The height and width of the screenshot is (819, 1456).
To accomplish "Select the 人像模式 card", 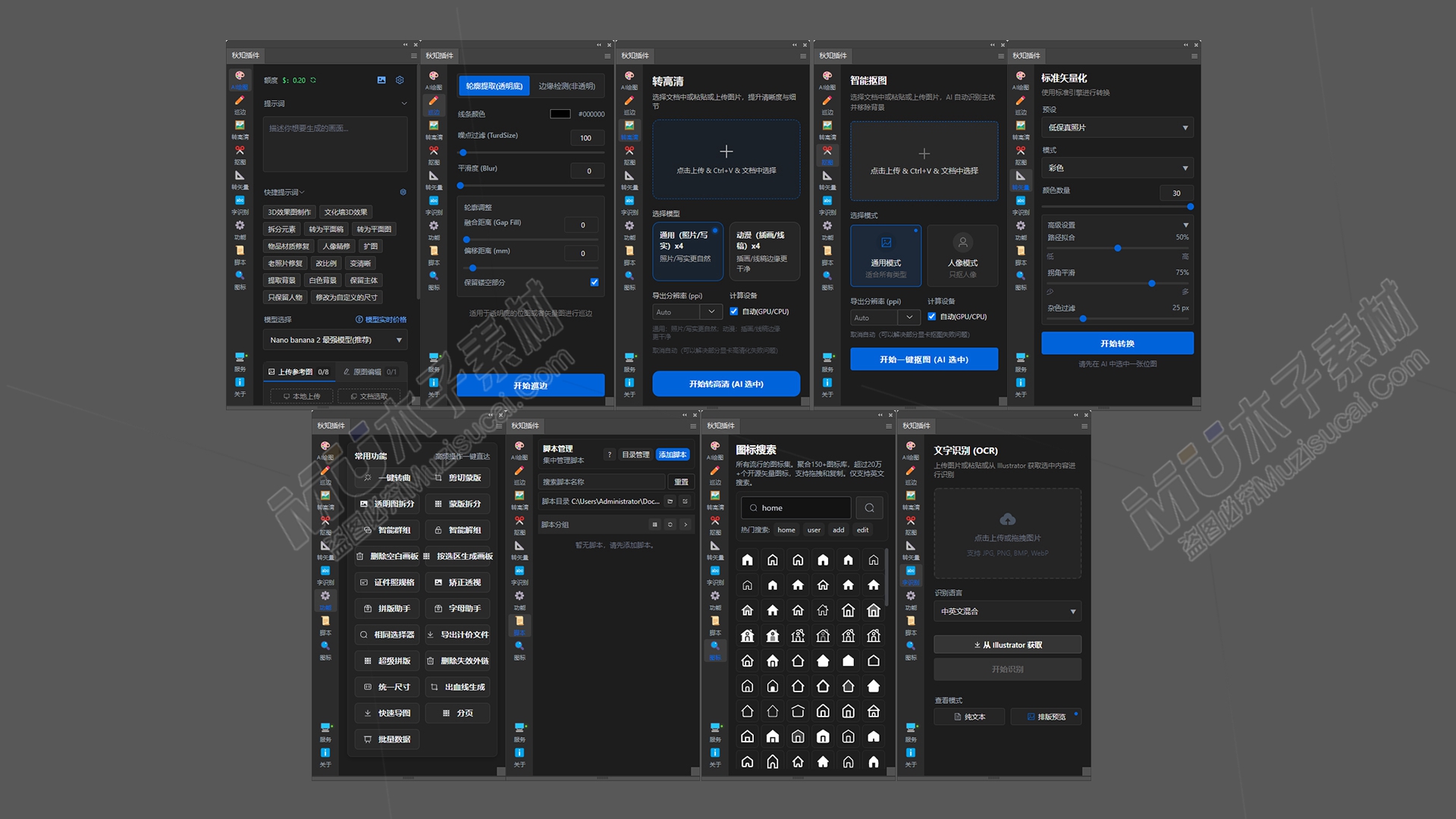I will pyautogui.click(x=962, y=256).
